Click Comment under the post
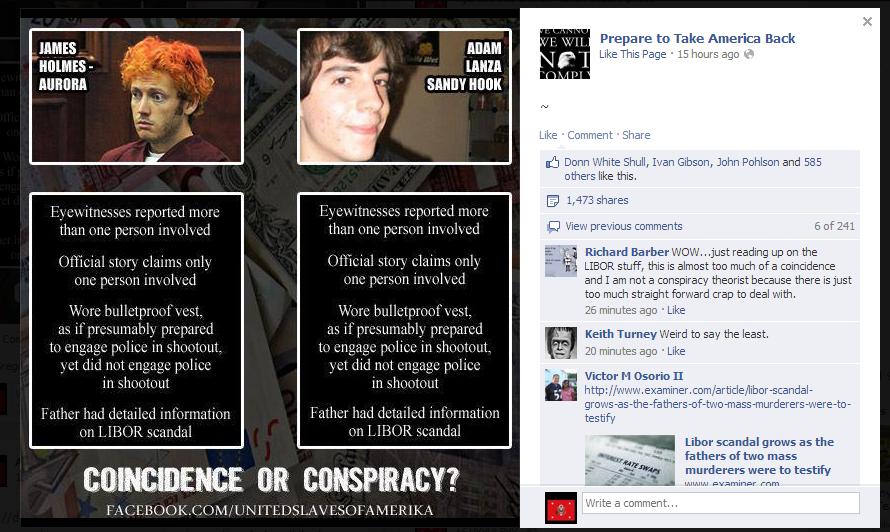890x532 pixels. (x=590, y=135)
